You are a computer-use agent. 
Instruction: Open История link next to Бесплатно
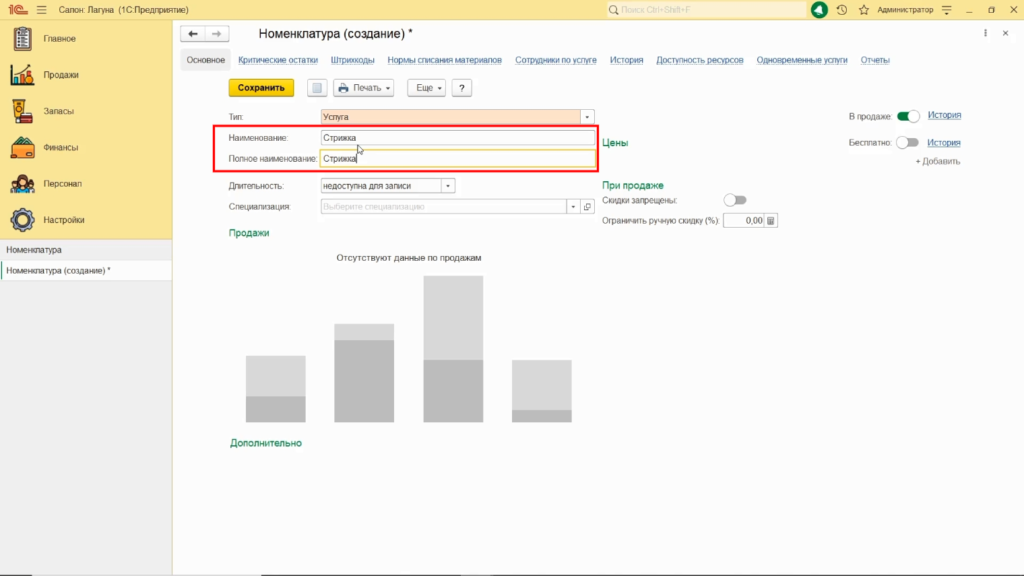tap(944, 142)
